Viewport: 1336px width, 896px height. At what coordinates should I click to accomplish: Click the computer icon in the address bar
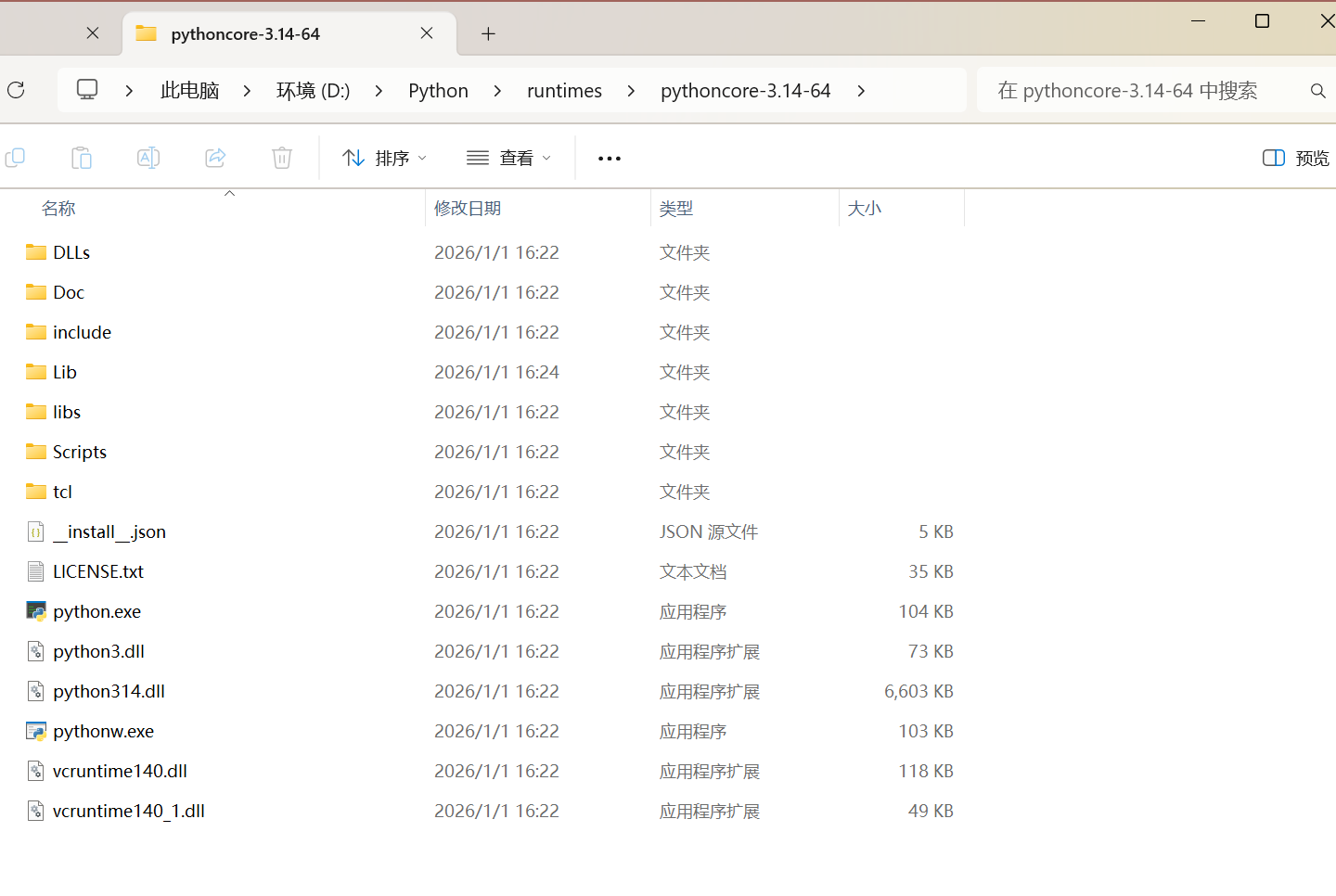(87, 90)
